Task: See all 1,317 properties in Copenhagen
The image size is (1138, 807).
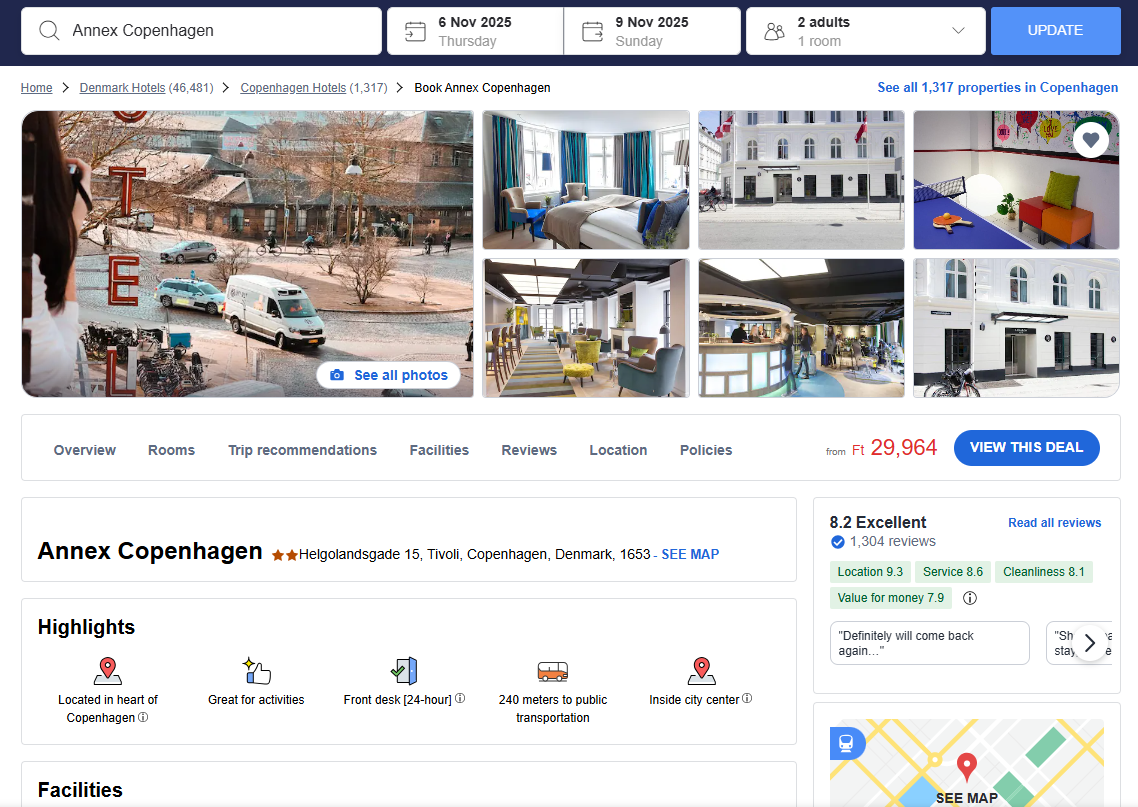Action: 997,88
